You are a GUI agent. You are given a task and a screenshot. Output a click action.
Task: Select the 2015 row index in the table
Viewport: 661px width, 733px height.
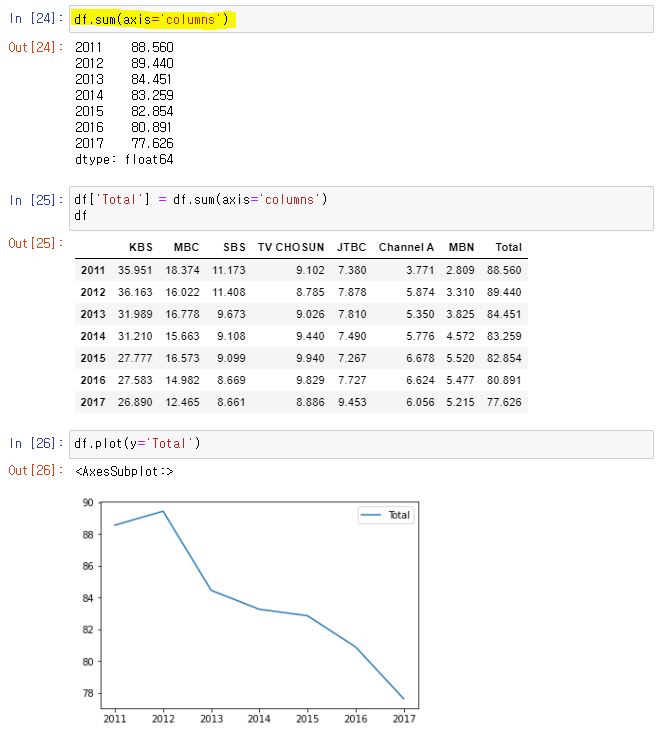(x=93, y=358)
